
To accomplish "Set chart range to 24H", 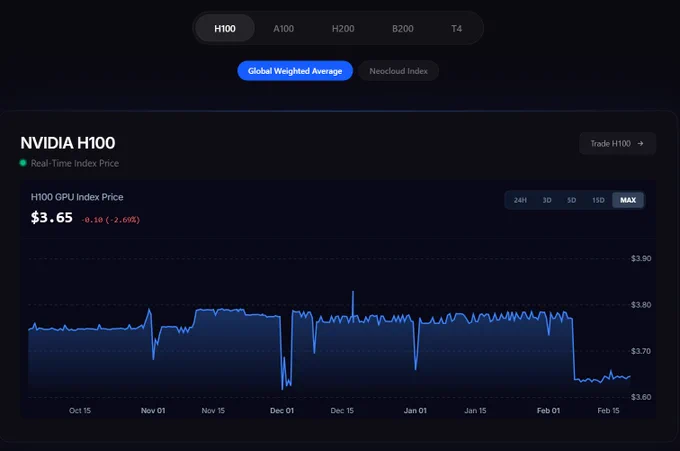I will pyautogui.click(x=520, y=200).
